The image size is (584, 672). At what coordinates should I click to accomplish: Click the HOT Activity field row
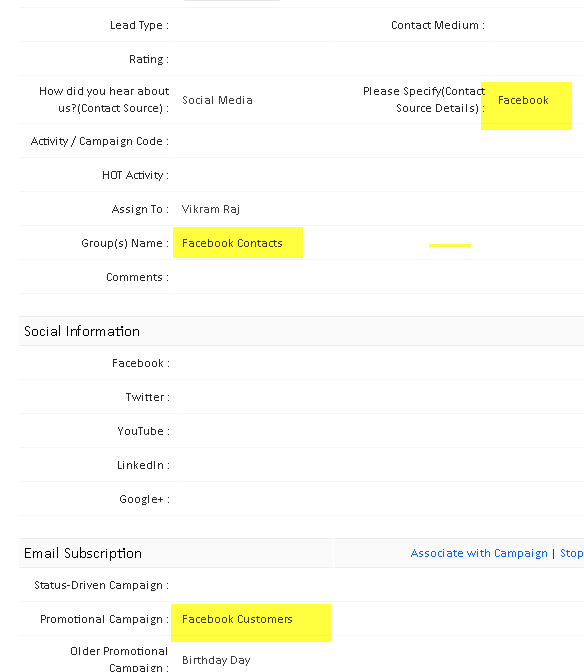tap(301, 175)
